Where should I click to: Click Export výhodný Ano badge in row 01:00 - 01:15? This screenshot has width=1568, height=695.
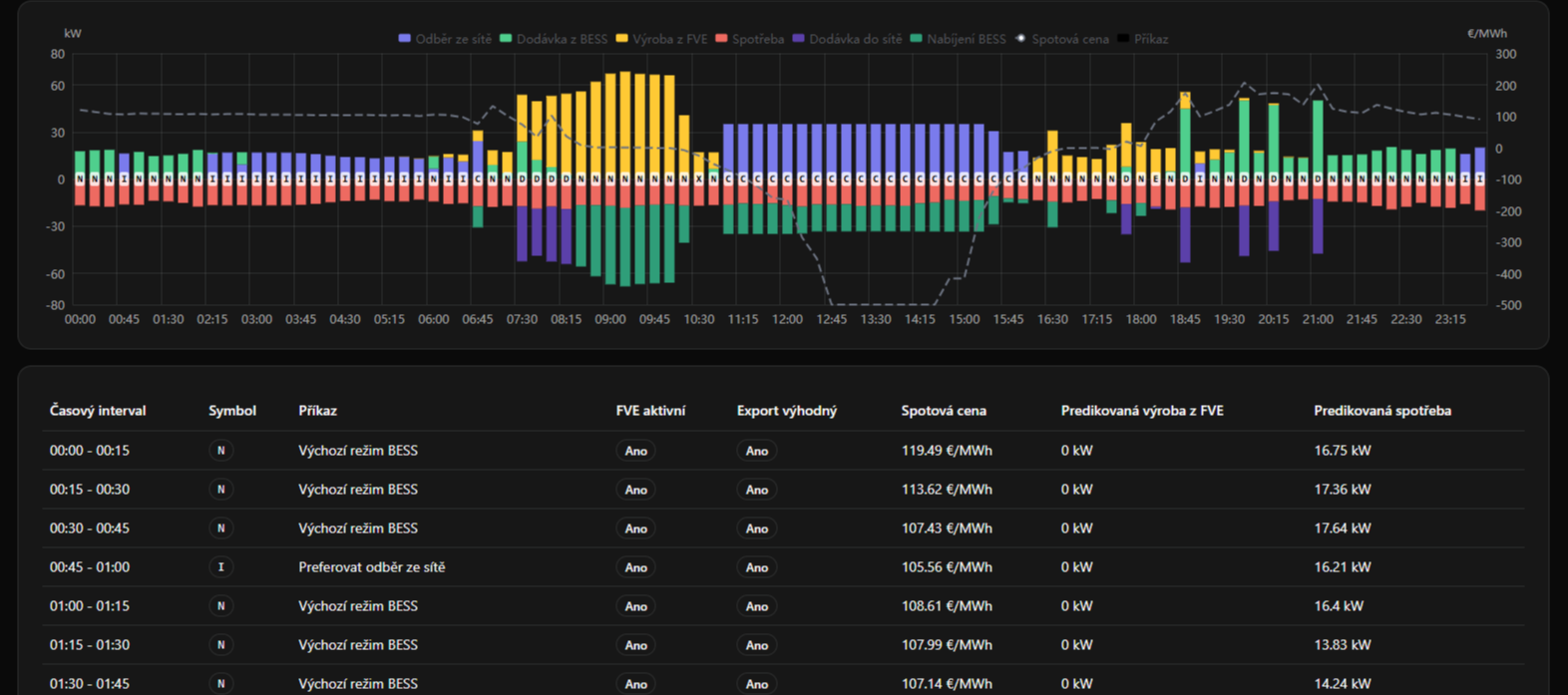click(x=757, y=606)
